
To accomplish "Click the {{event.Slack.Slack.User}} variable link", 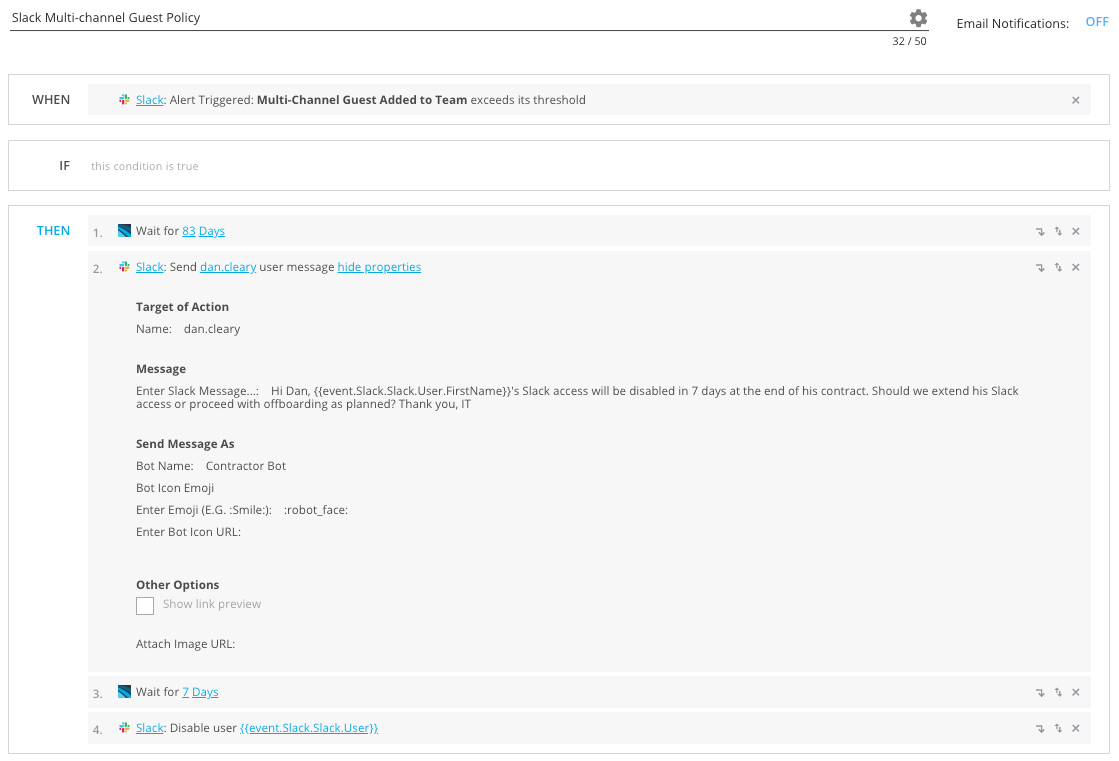I will (309, 728).
